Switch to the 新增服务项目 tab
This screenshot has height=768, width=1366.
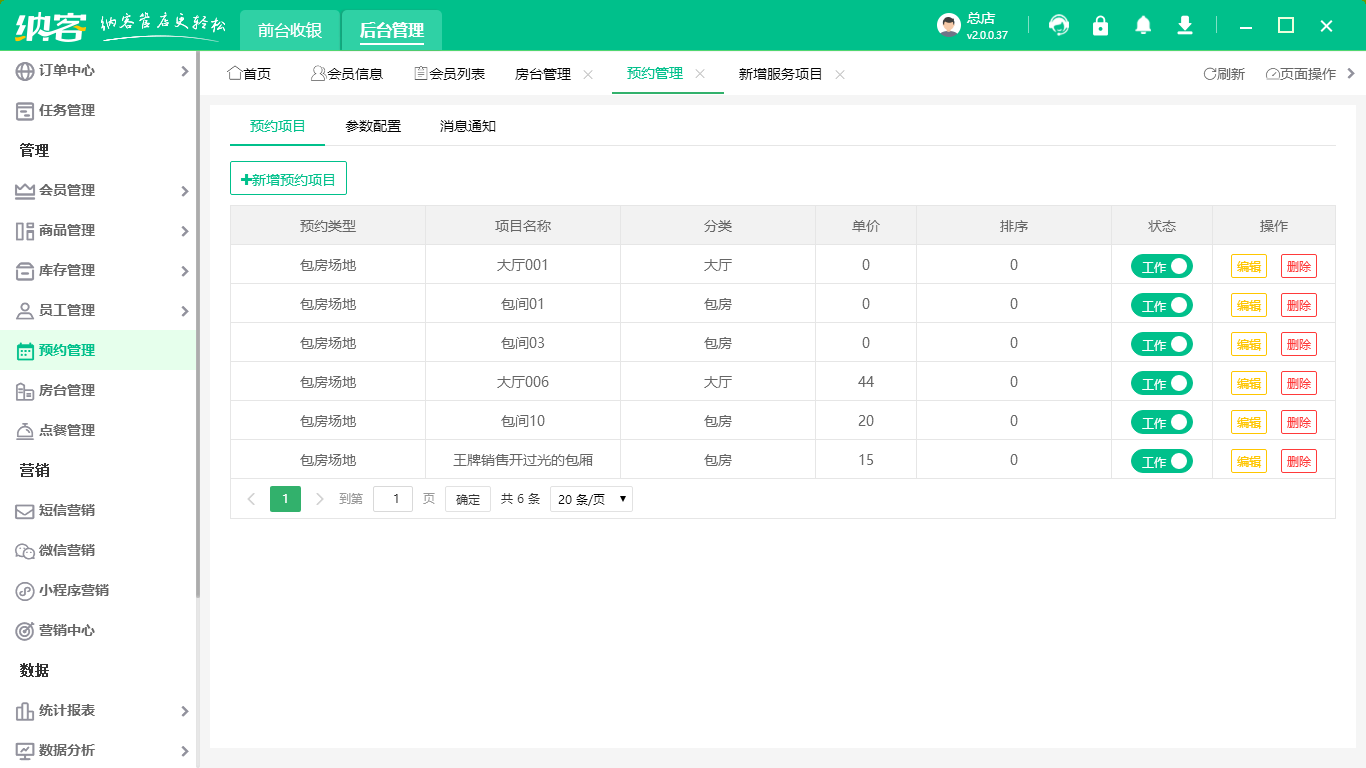pyautogui.click(x=781, y=74)
